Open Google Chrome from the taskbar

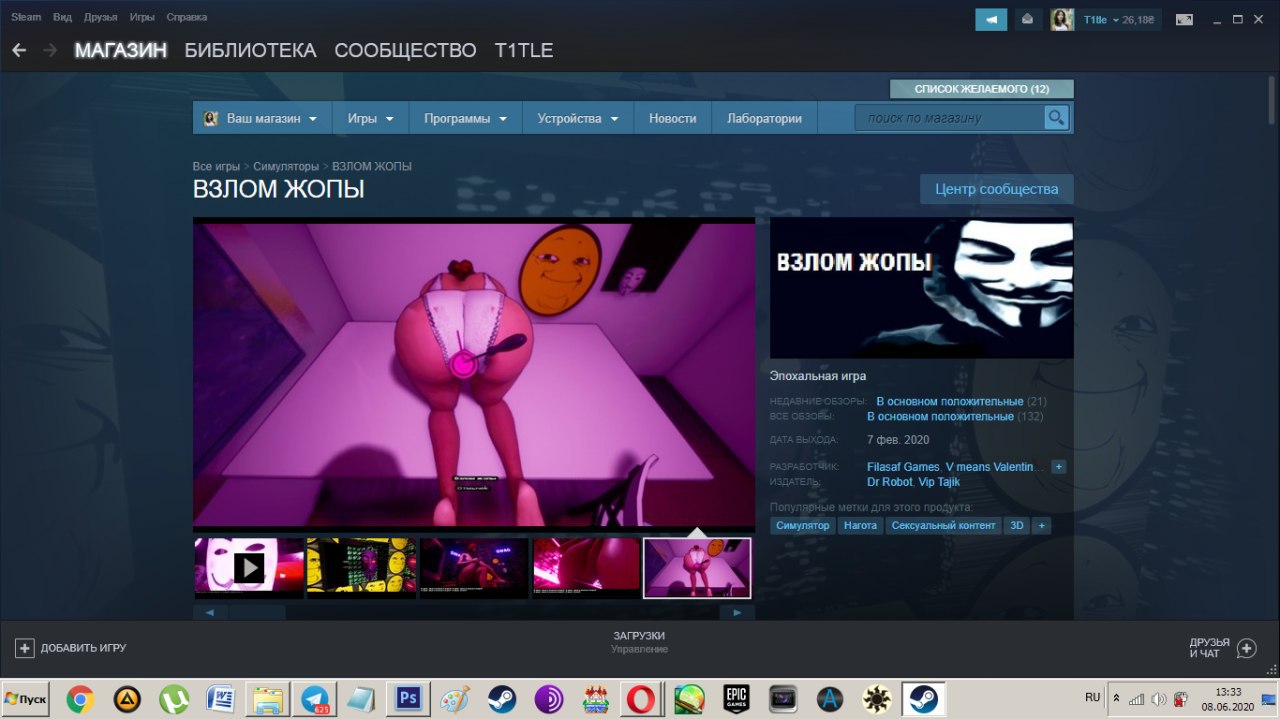coord(81,698)
